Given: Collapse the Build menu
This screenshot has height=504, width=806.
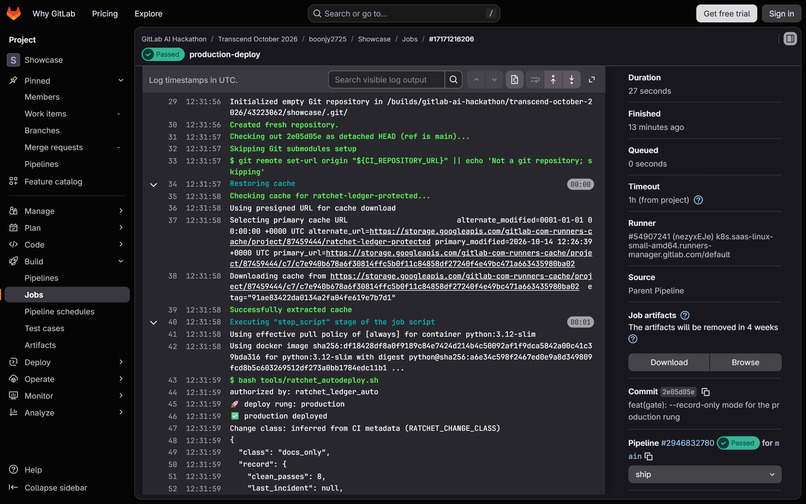Looking at the screenshot, I should tap(121, 261).
